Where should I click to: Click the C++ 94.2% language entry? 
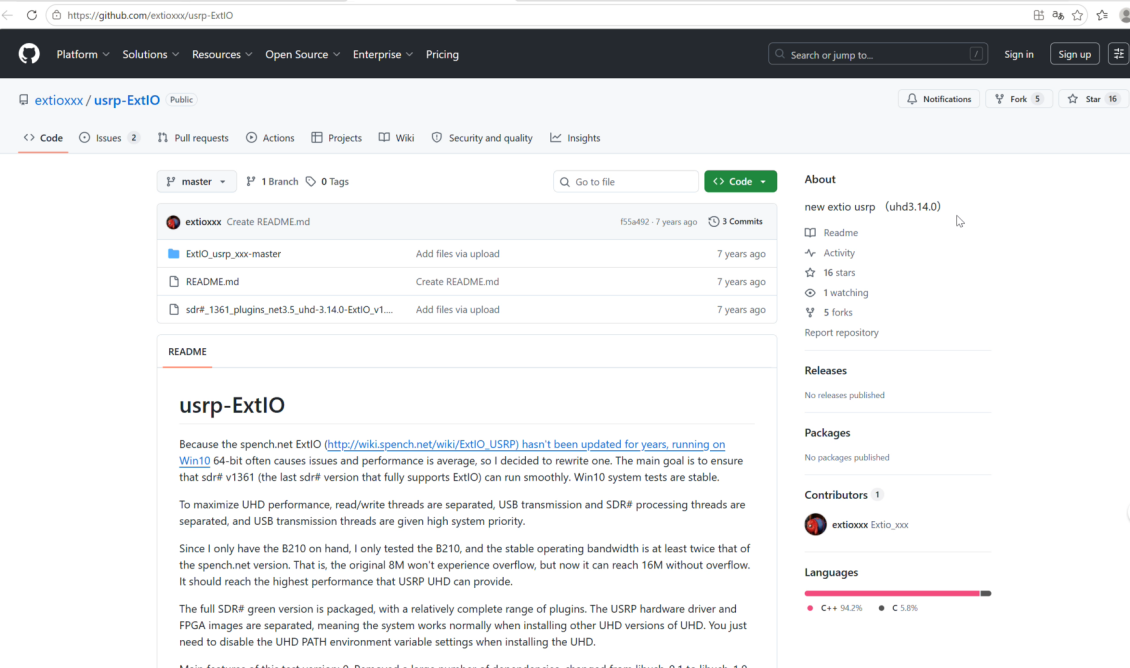(835, 608)
